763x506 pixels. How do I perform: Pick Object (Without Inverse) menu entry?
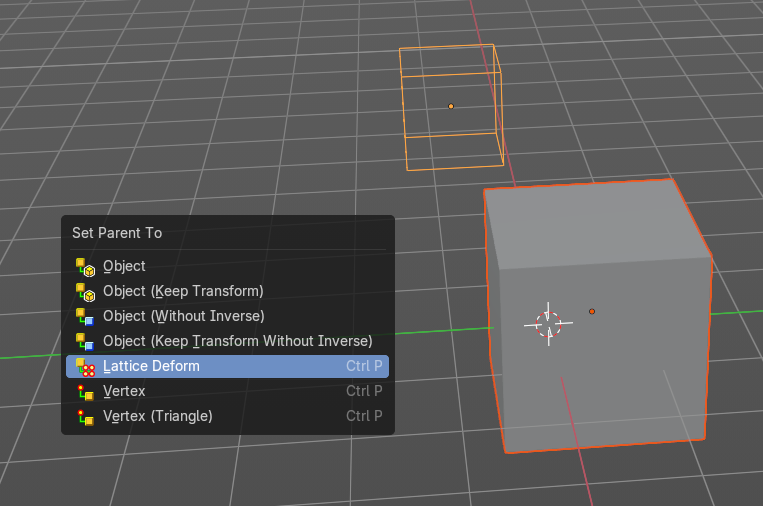[x=227, y=316]
